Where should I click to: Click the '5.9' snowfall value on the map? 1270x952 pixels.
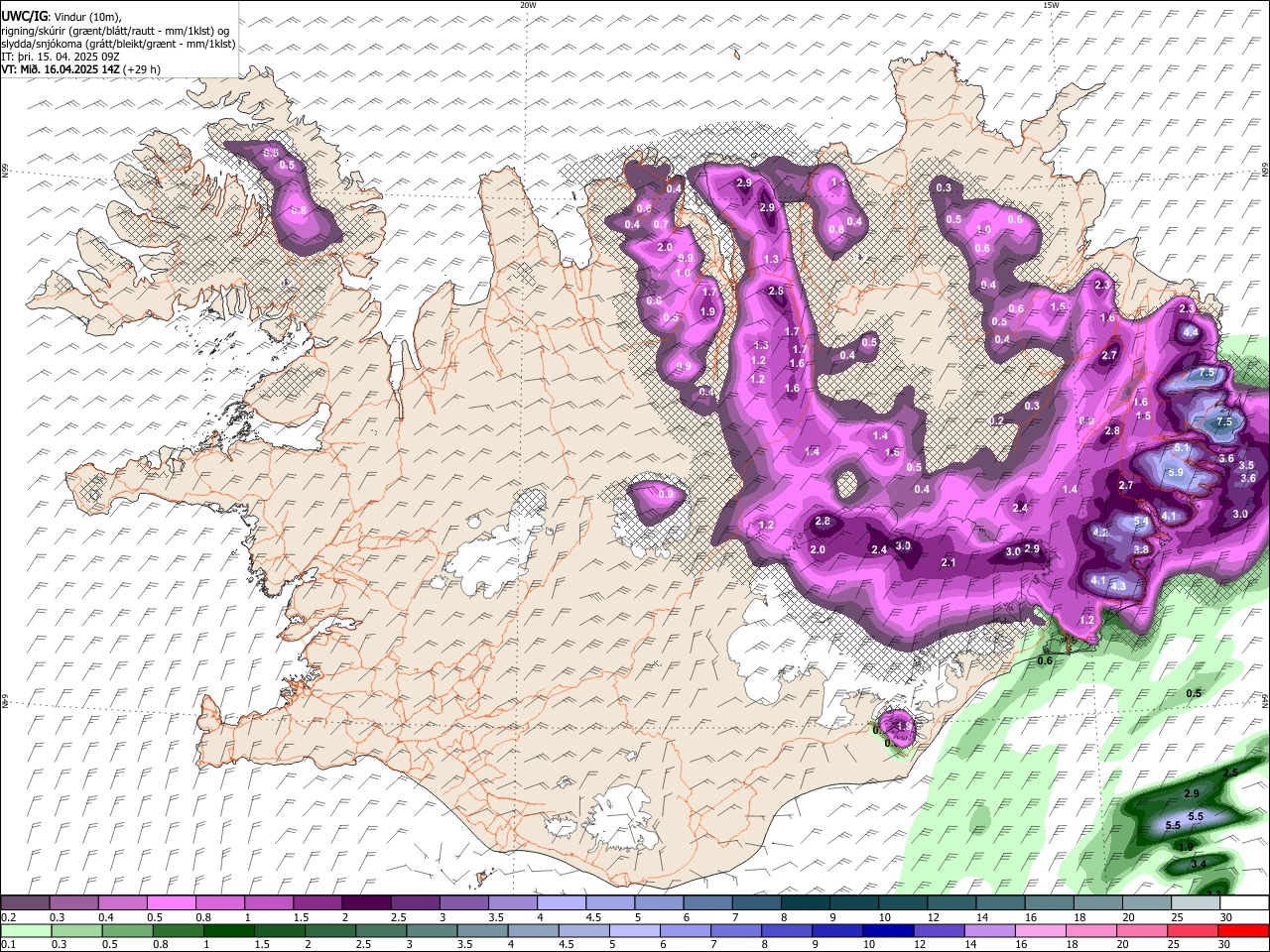pyautogui.click(x=1176, y=473)
